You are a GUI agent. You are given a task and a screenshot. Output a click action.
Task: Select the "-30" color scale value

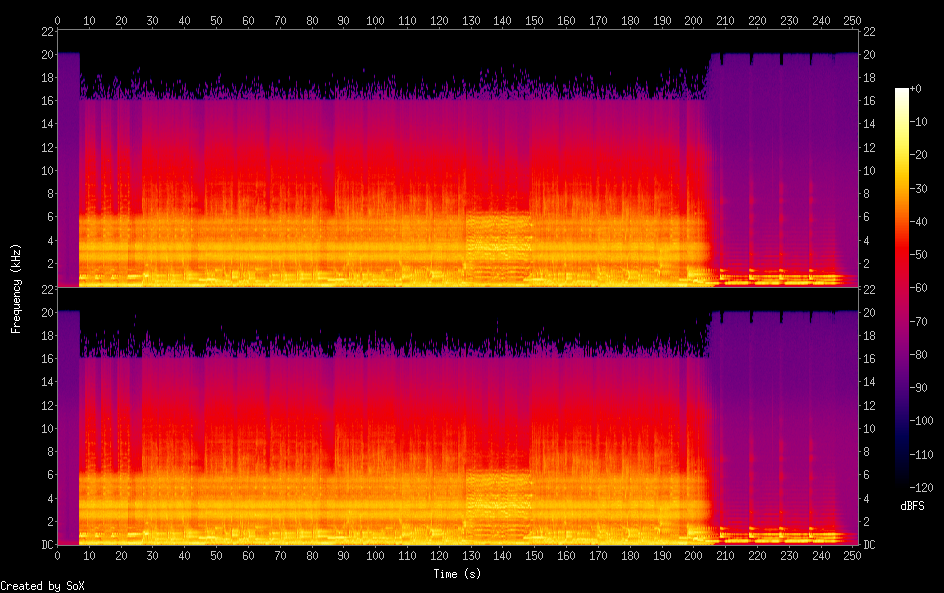[919, 188]
